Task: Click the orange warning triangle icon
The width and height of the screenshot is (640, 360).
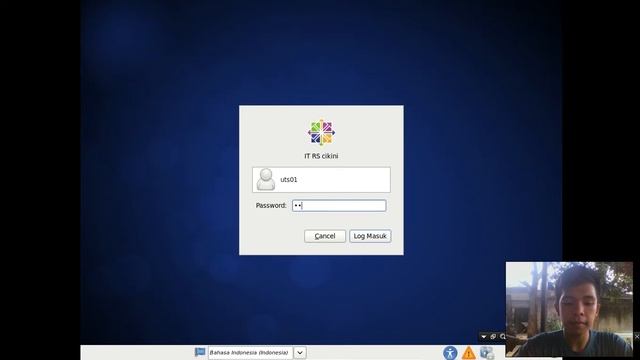Action: [x=469, y=353]
